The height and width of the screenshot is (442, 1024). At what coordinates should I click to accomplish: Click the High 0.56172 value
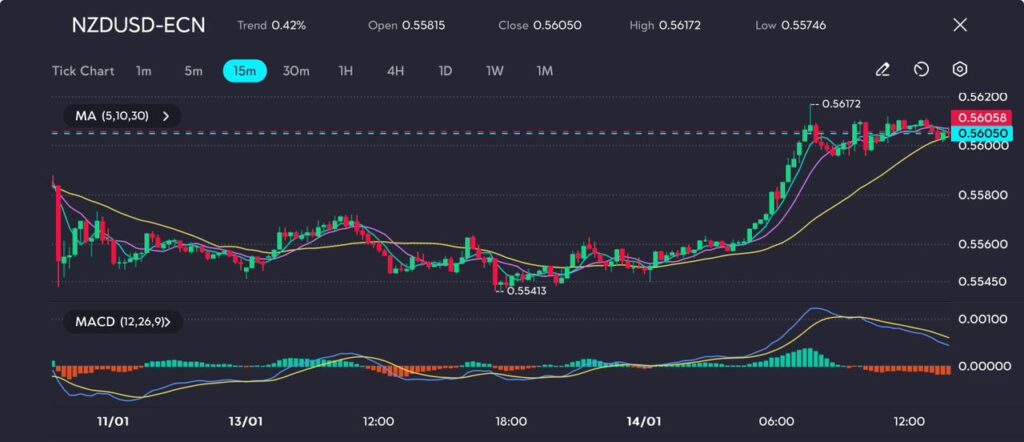[665, 25]
